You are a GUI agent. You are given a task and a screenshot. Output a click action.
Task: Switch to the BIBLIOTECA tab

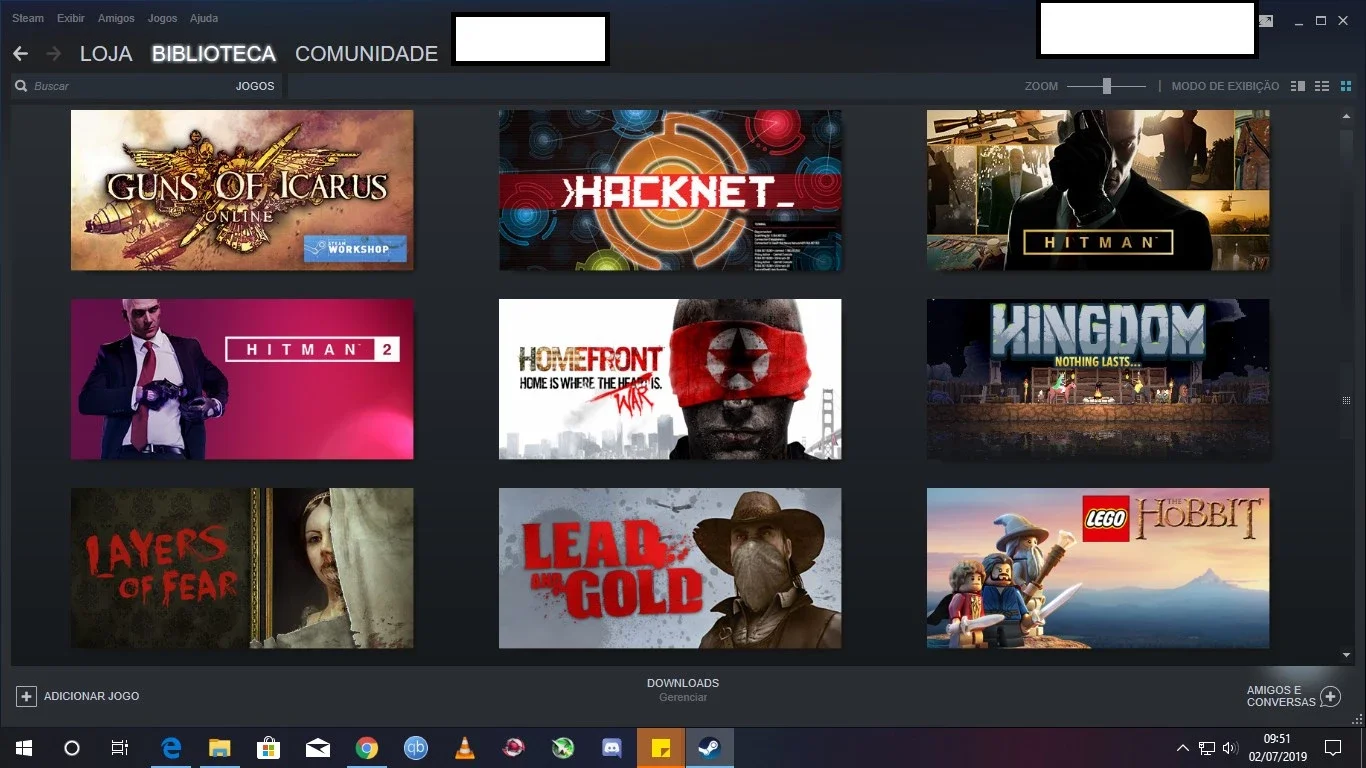click(214, 54)
